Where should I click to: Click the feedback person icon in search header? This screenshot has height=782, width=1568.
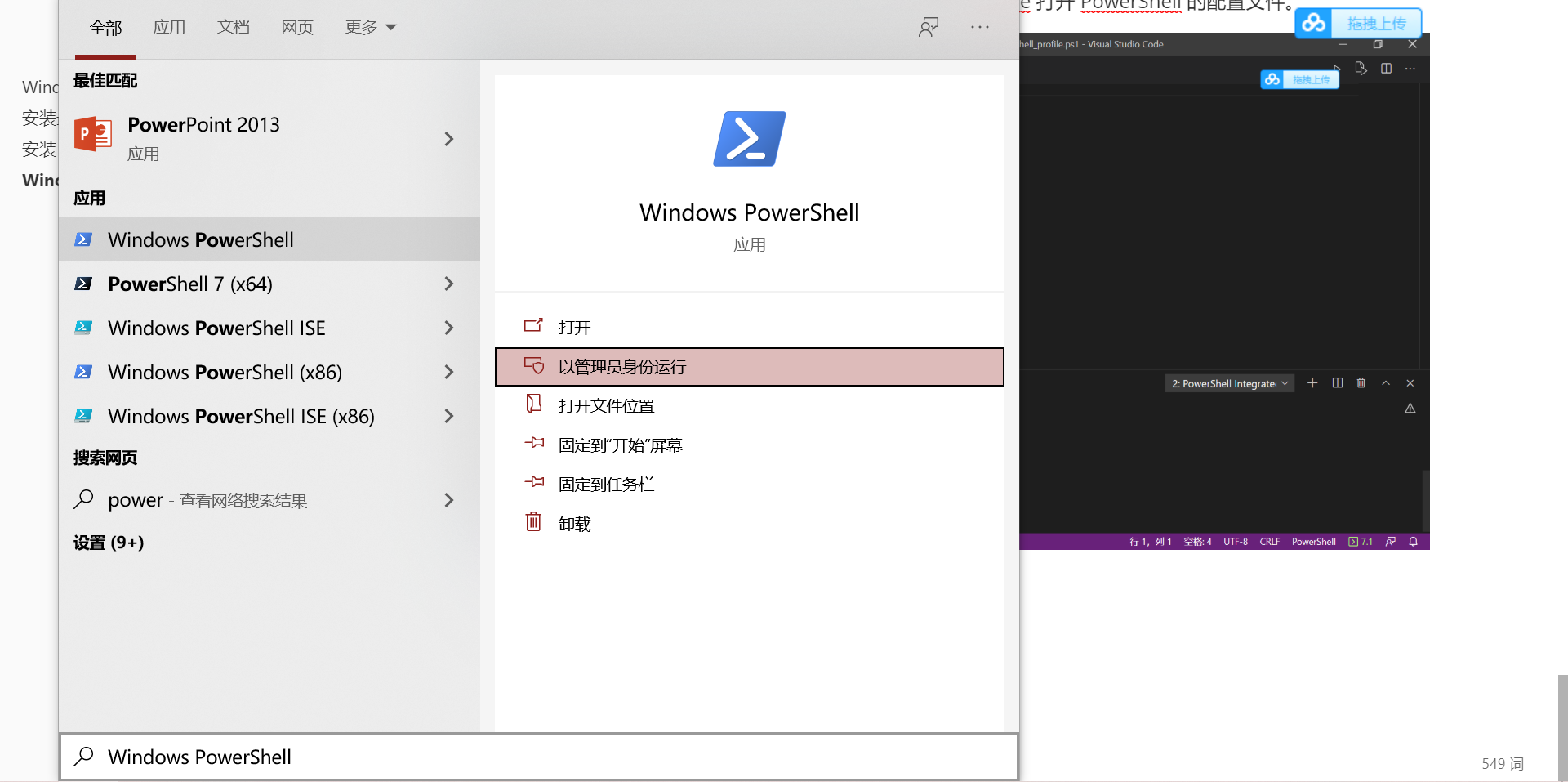929,27
